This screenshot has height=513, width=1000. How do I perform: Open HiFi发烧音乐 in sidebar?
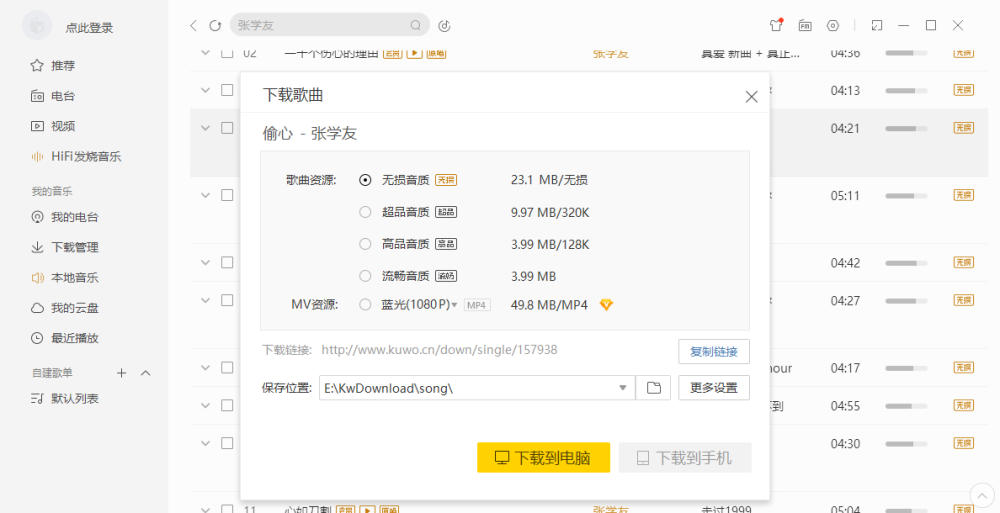76,156
